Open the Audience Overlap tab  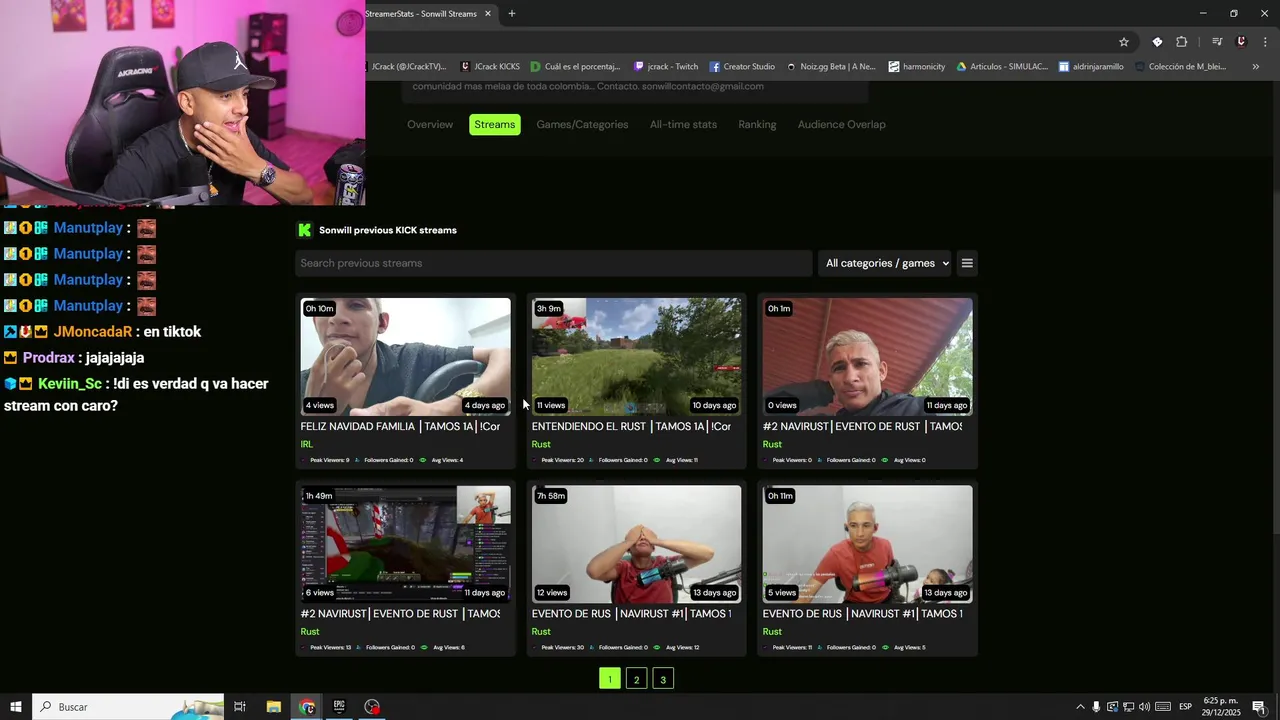842,125
